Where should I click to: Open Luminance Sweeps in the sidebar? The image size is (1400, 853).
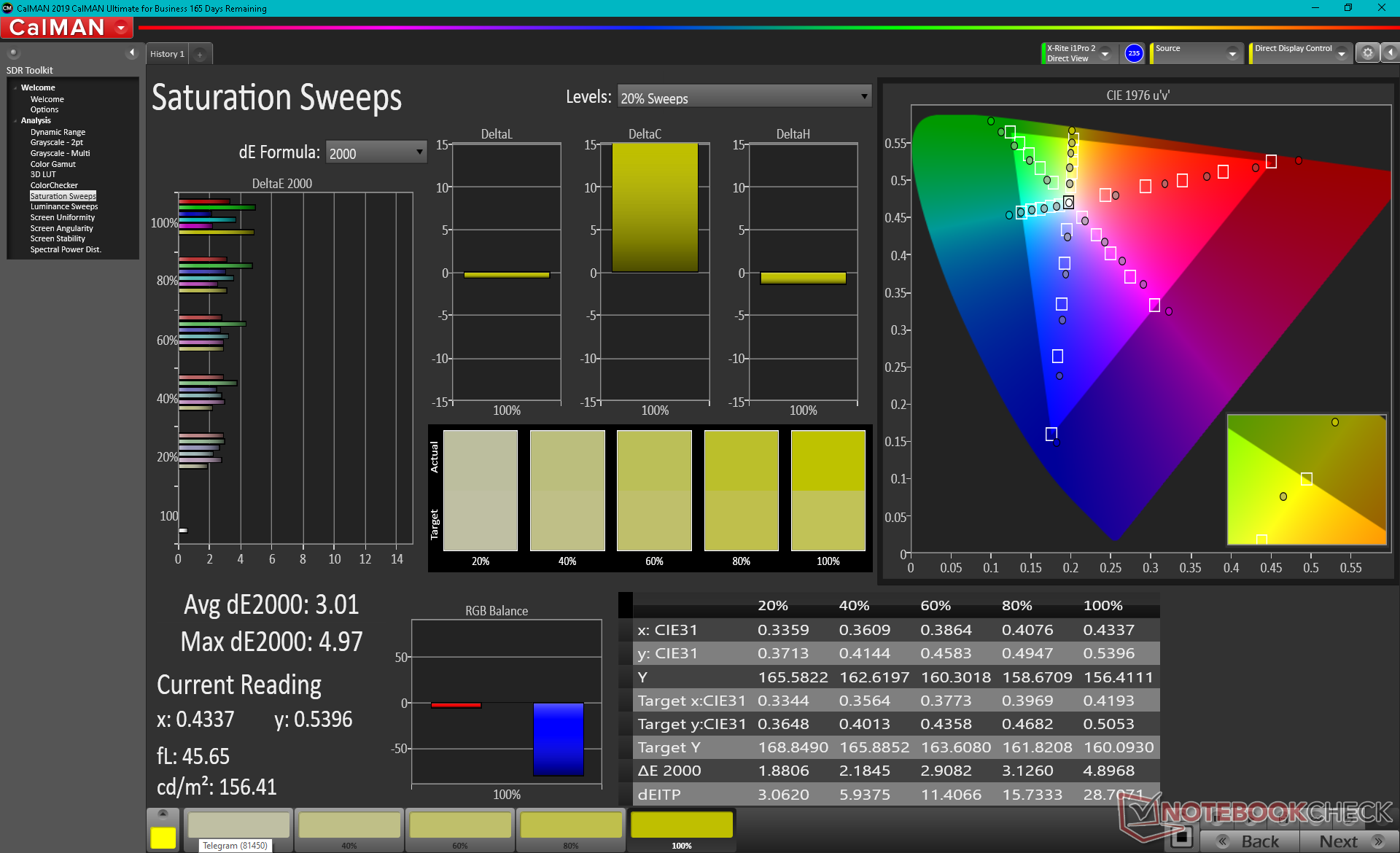64,207
